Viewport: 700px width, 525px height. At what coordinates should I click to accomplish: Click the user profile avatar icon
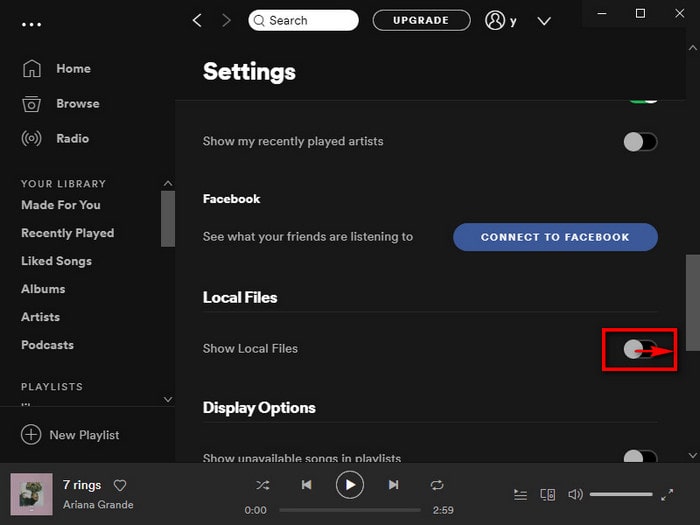tap(495, 21)
